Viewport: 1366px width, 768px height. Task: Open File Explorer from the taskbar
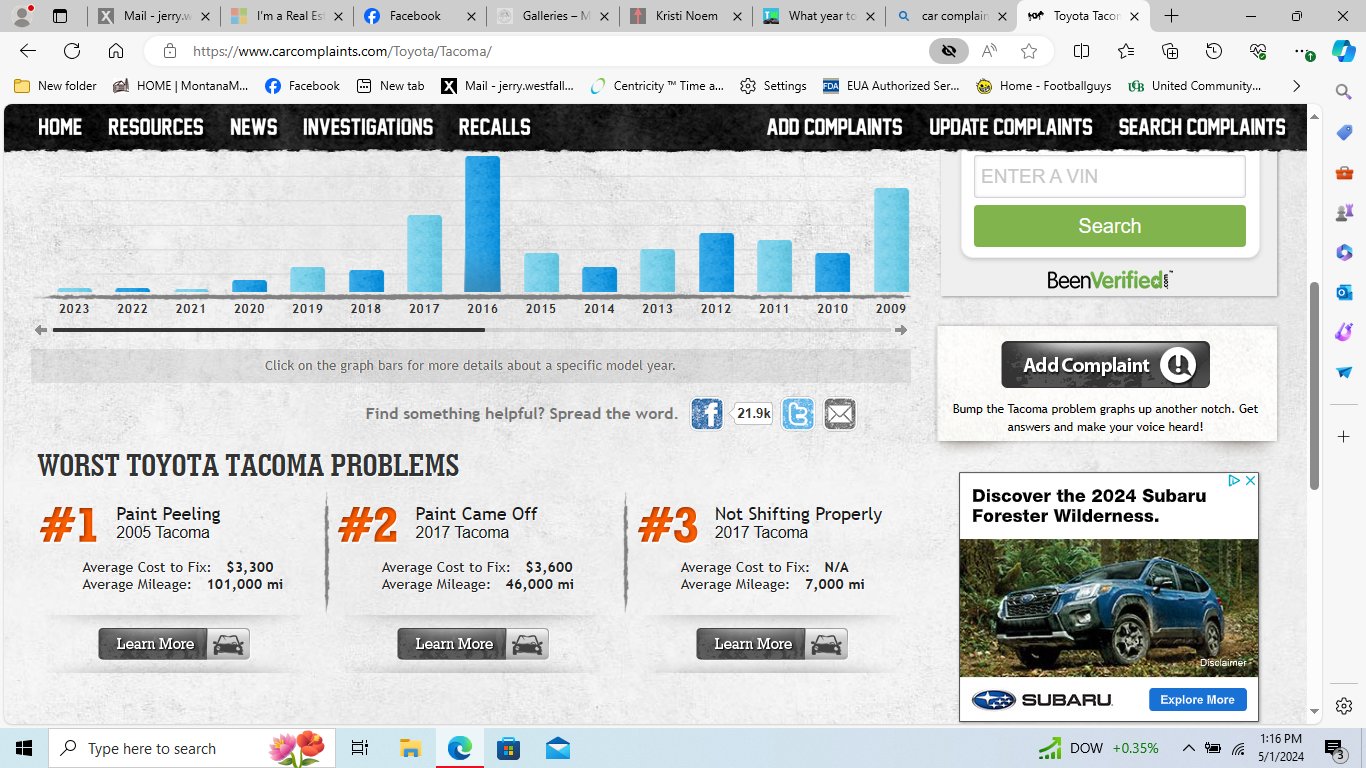point(410,748)
